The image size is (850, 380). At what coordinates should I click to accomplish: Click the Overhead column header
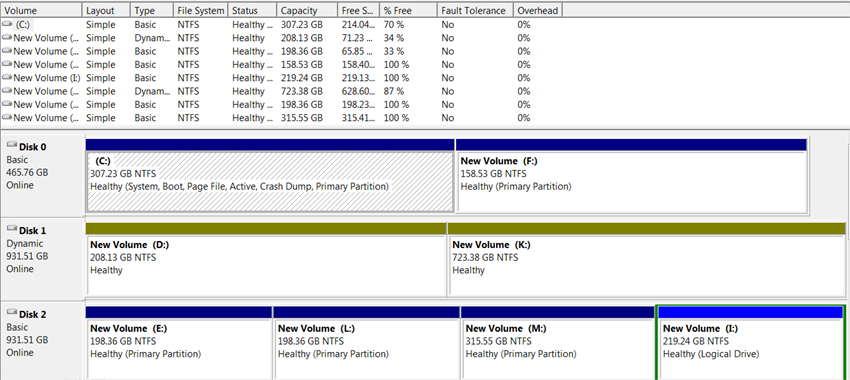click(538, 10)
